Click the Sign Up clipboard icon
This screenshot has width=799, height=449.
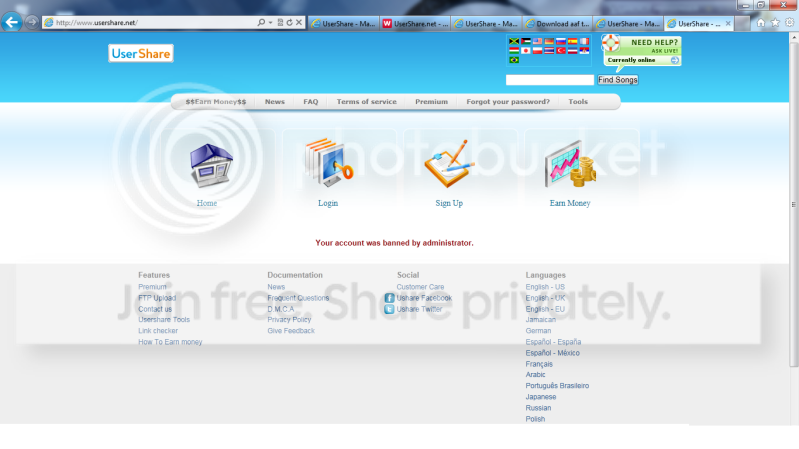[449, 164]
